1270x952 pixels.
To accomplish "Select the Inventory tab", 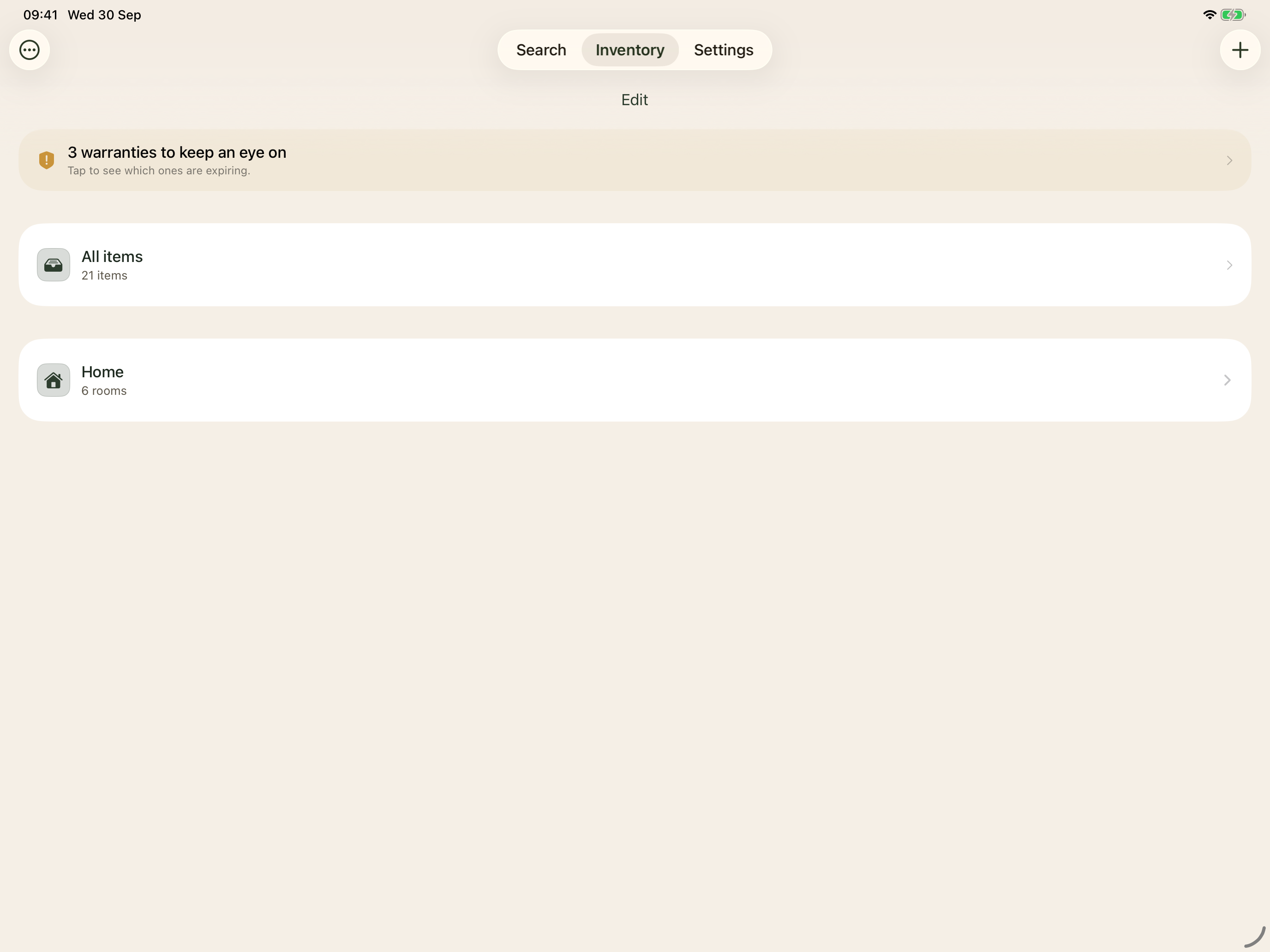I will coord(630,50).
